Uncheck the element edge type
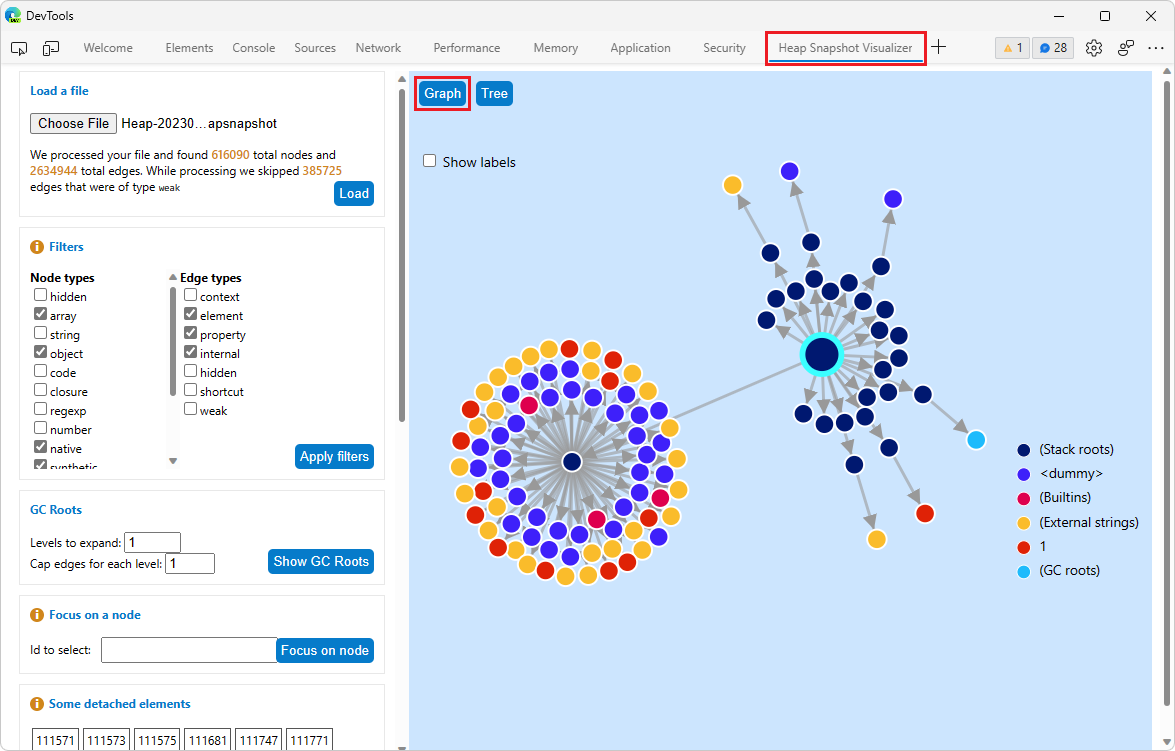 pyautogui.click(x=190, y=314)
